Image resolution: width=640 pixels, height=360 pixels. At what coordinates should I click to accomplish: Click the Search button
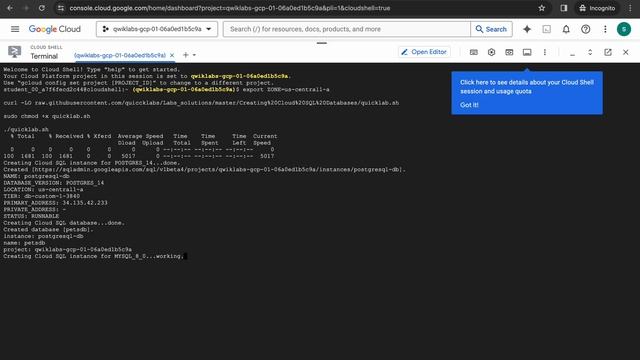click(x=491, y=29)
